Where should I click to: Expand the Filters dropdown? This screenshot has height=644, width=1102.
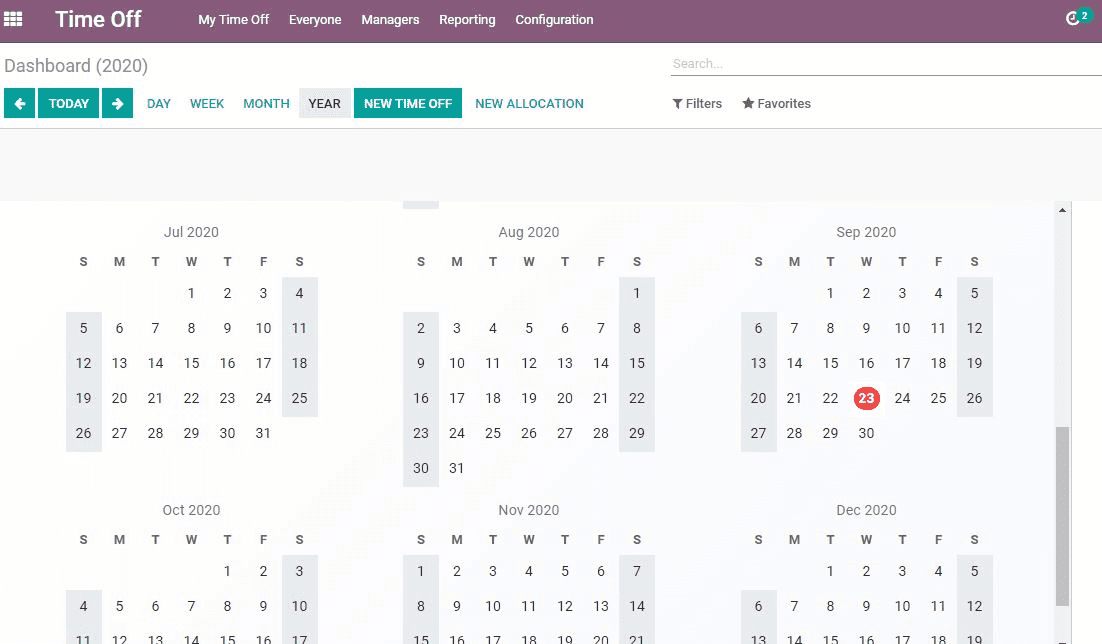(697, 103)
